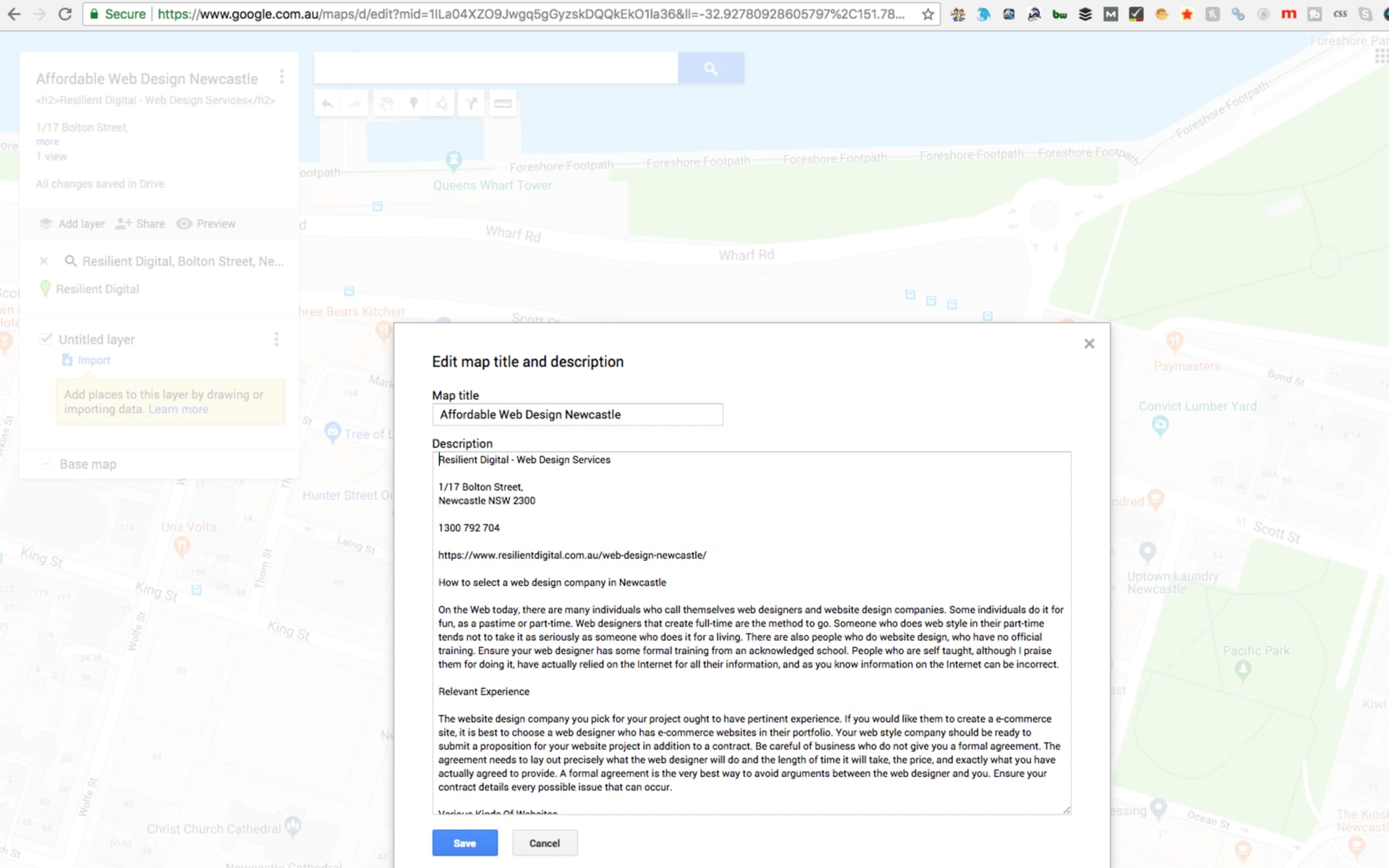Click Share in the sidebar
Screen dimensions: 1389x868
[x=140, y=224]
